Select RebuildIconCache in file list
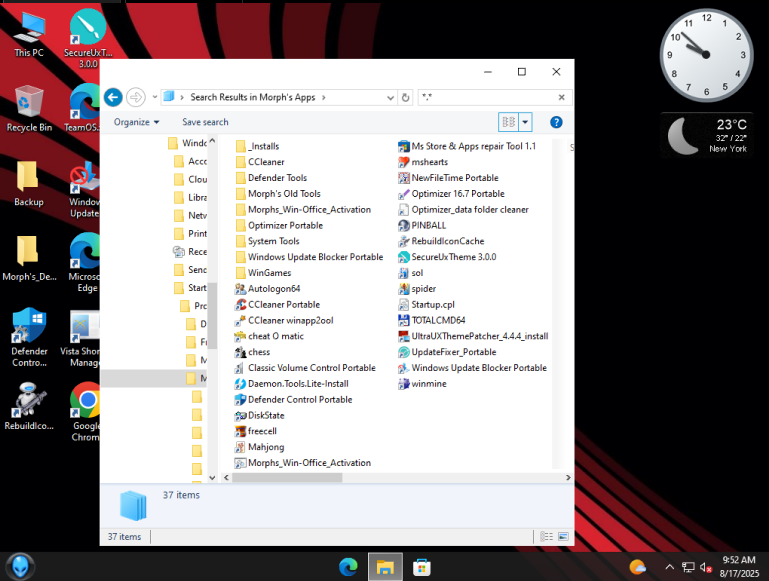This screenshot has width=769, height=581. coord(441,241)
